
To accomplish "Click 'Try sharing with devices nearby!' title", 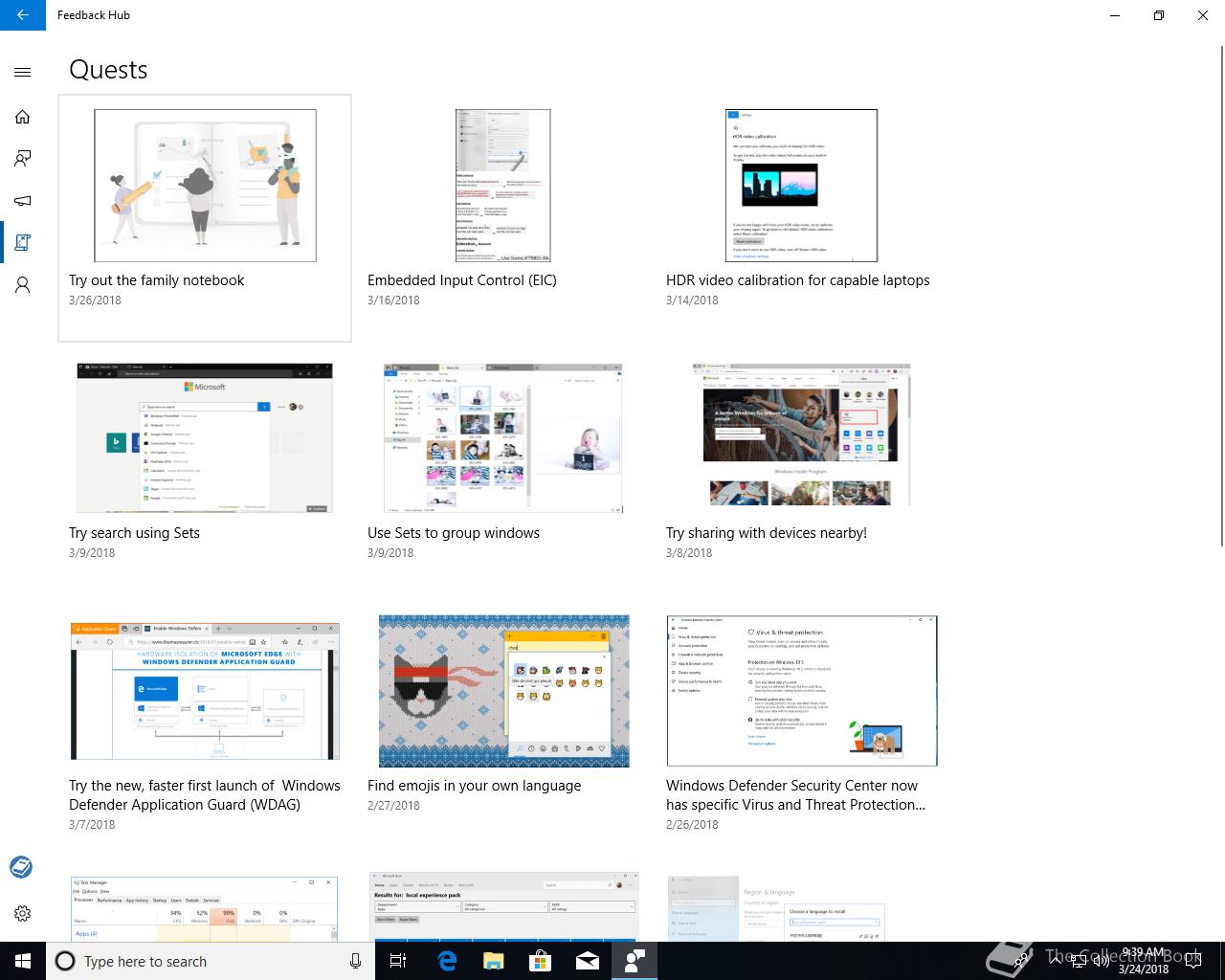I will pyautogui.click(x=767, y=533).
